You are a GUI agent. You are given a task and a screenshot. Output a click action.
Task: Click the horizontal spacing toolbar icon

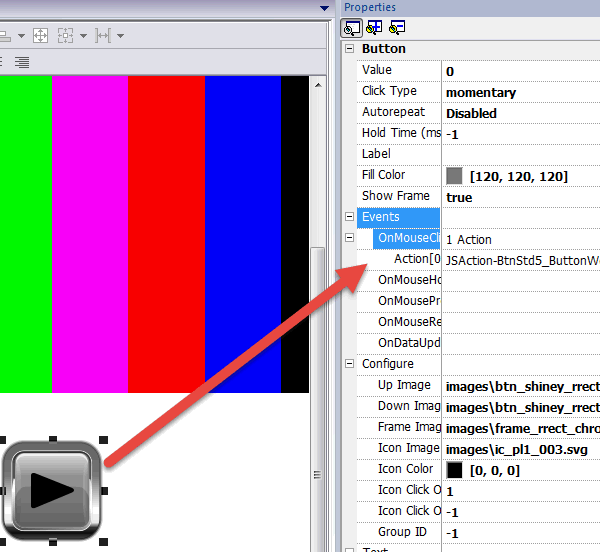point(103,36)
